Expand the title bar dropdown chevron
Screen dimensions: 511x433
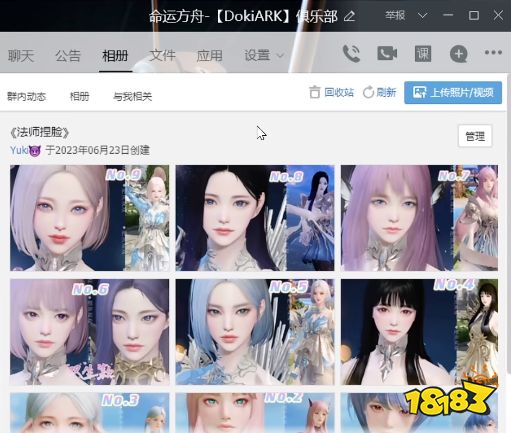point(422,16)
